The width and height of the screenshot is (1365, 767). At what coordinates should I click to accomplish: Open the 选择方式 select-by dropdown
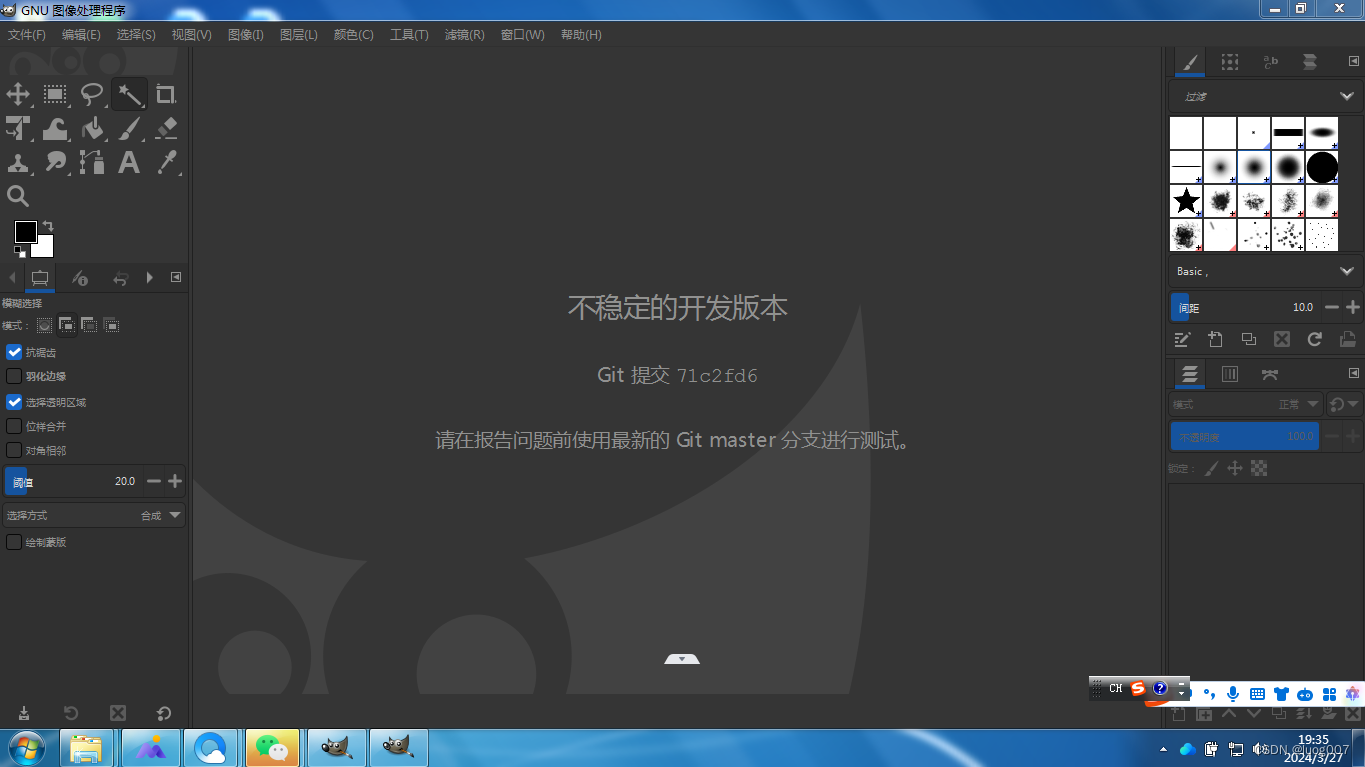point(94,515)
